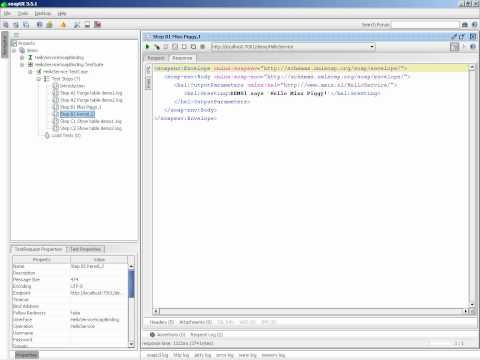Collapse the HelloServiceSoapBinding TestSuite node

click(22, 64)
